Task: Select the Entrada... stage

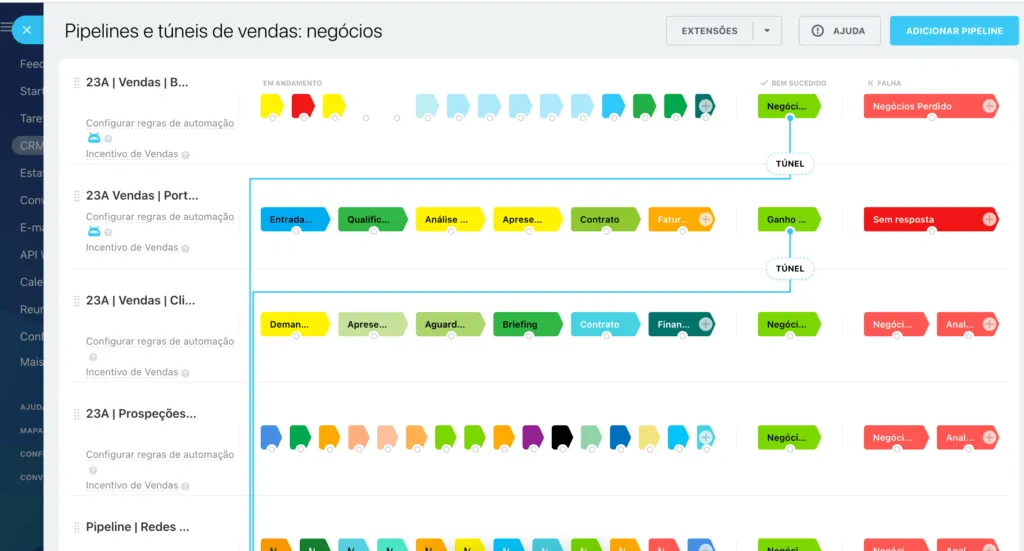Action: tap(295, 219)
